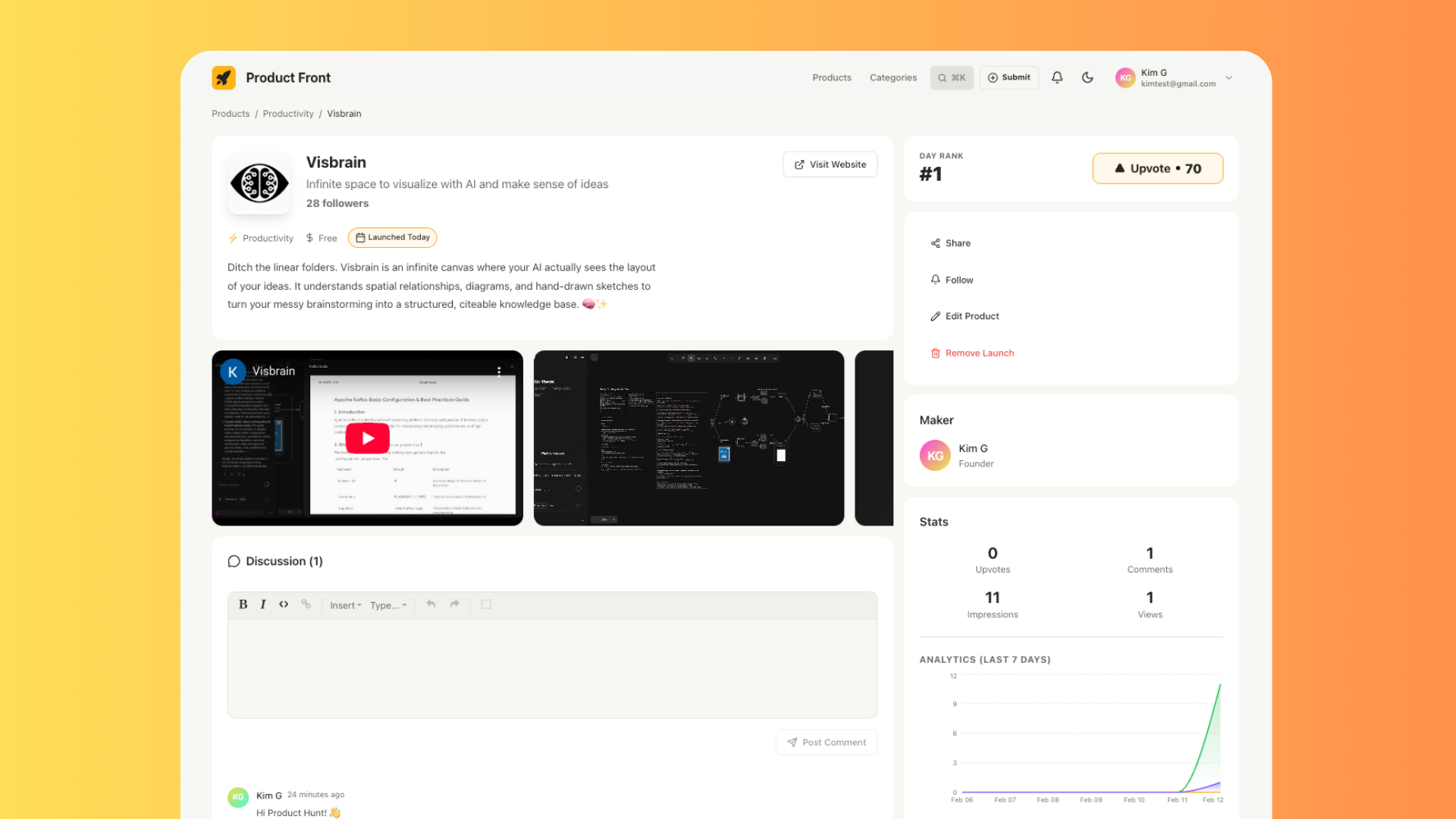Toggle Follow for this product
Screen dimensions: 1456x819
(x=959, y=280)
